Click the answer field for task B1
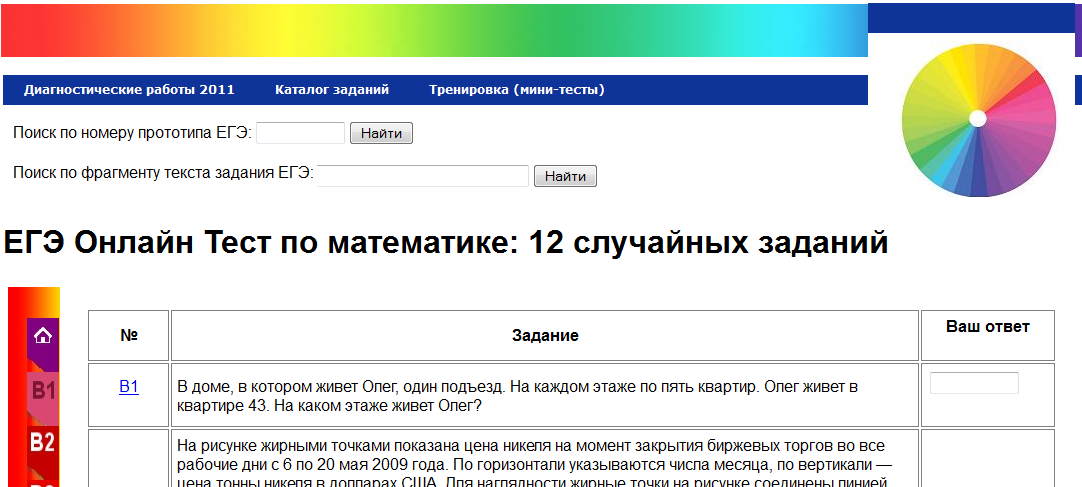The image size is (1082, 487). (974, 383)
